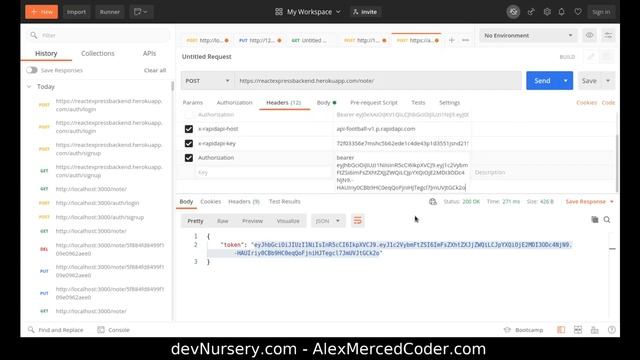640x360 pixels.
Task: Open the Params tab
Action: tap(193, 102)
